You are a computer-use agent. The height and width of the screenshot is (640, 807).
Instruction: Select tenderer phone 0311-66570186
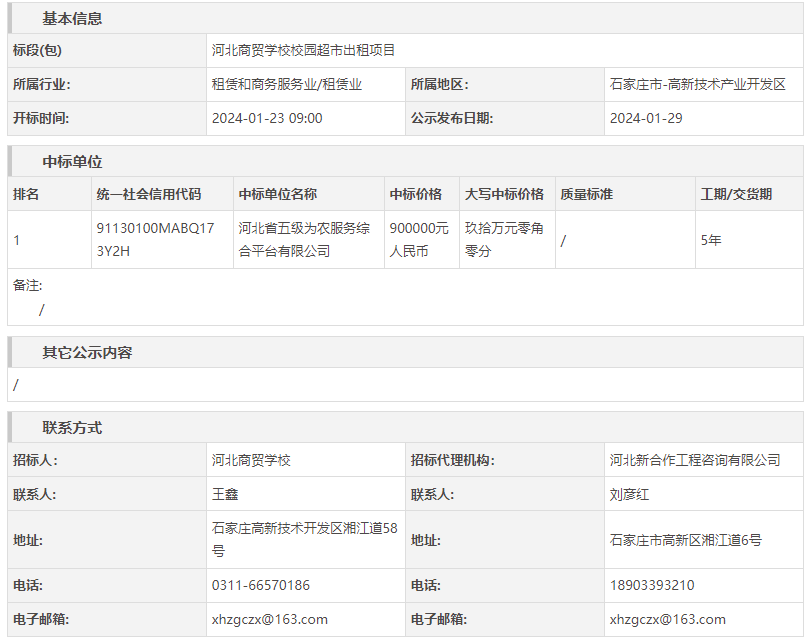261,585
